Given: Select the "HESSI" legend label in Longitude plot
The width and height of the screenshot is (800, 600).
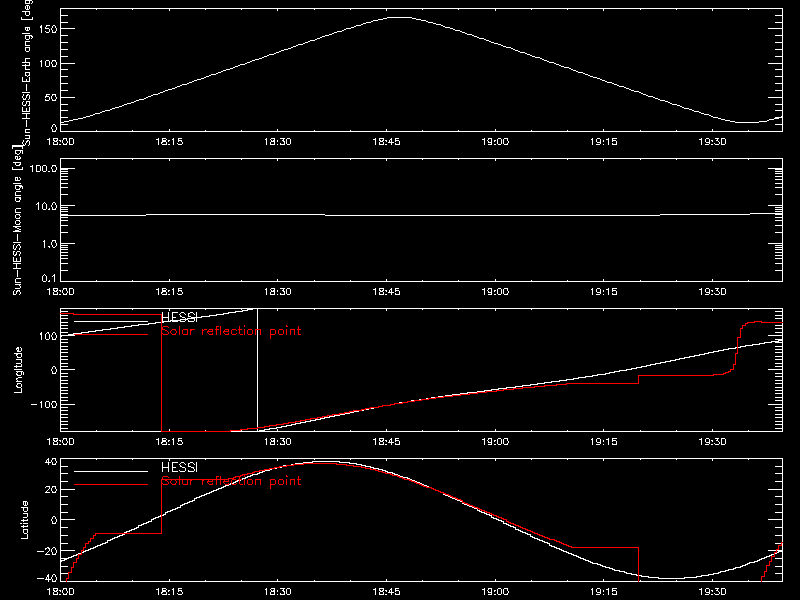Looking at the screenshot, I should [x=179, y=317].
